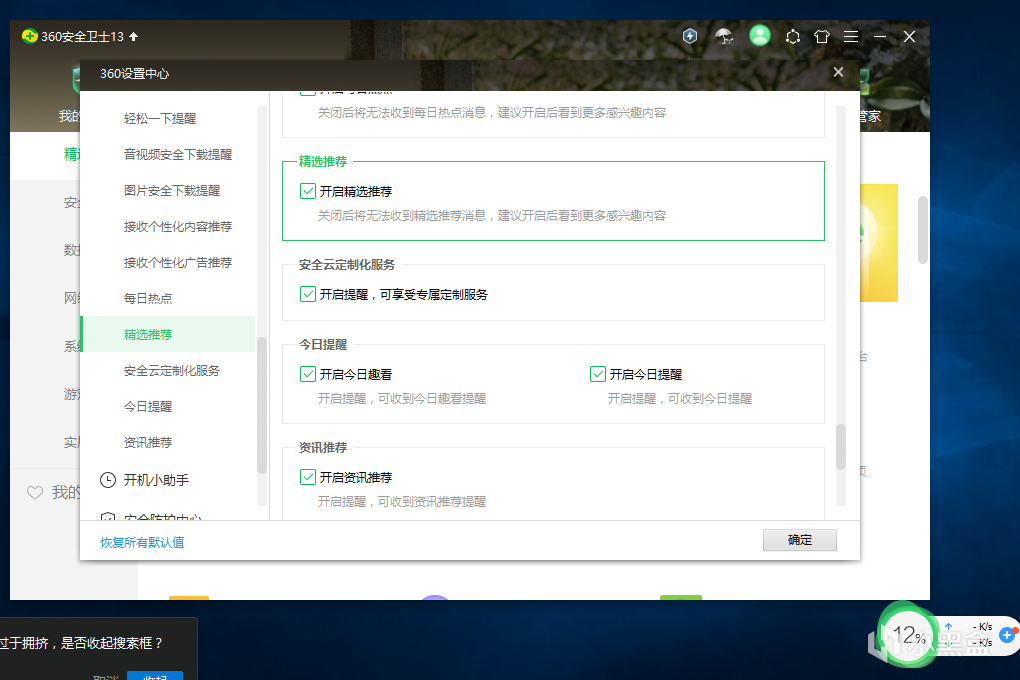Image resolution: width=1020 pixels, height=680 pixels.
Task: Click the 12% memory accelerator ball
Action: (907, 634)
